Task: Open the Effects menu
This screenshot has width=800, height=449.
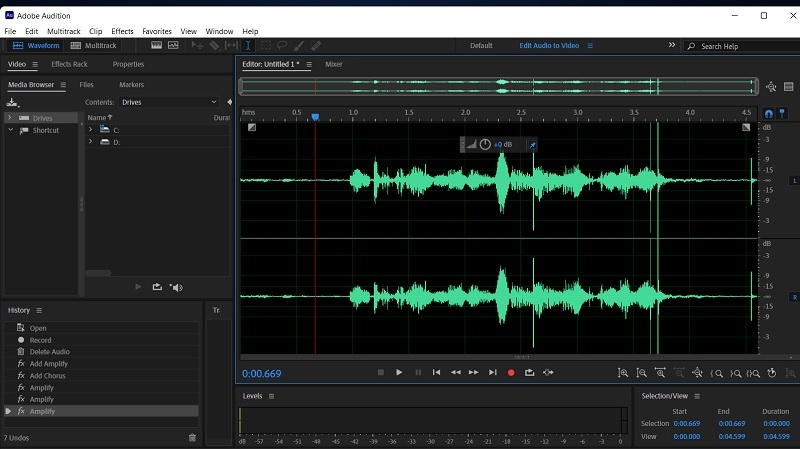Action: (x=122, y=31)
